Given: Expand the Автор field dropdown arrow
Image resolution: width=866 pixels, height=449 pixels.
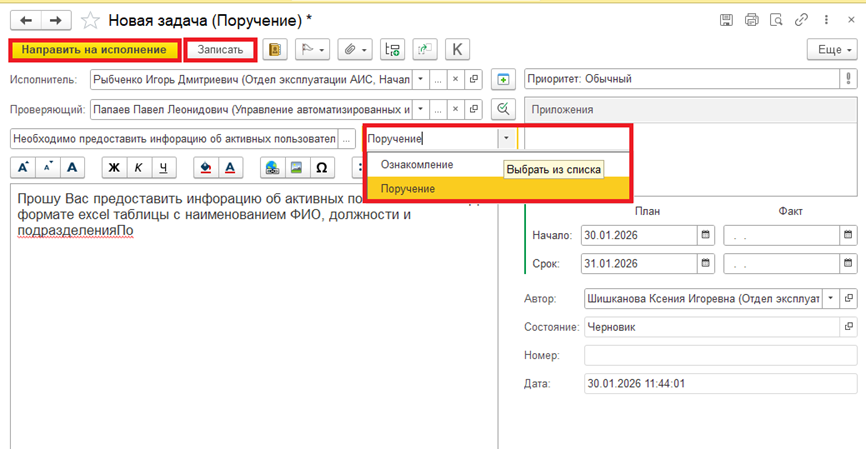Looking at the screenshot, I should [829, 298].
